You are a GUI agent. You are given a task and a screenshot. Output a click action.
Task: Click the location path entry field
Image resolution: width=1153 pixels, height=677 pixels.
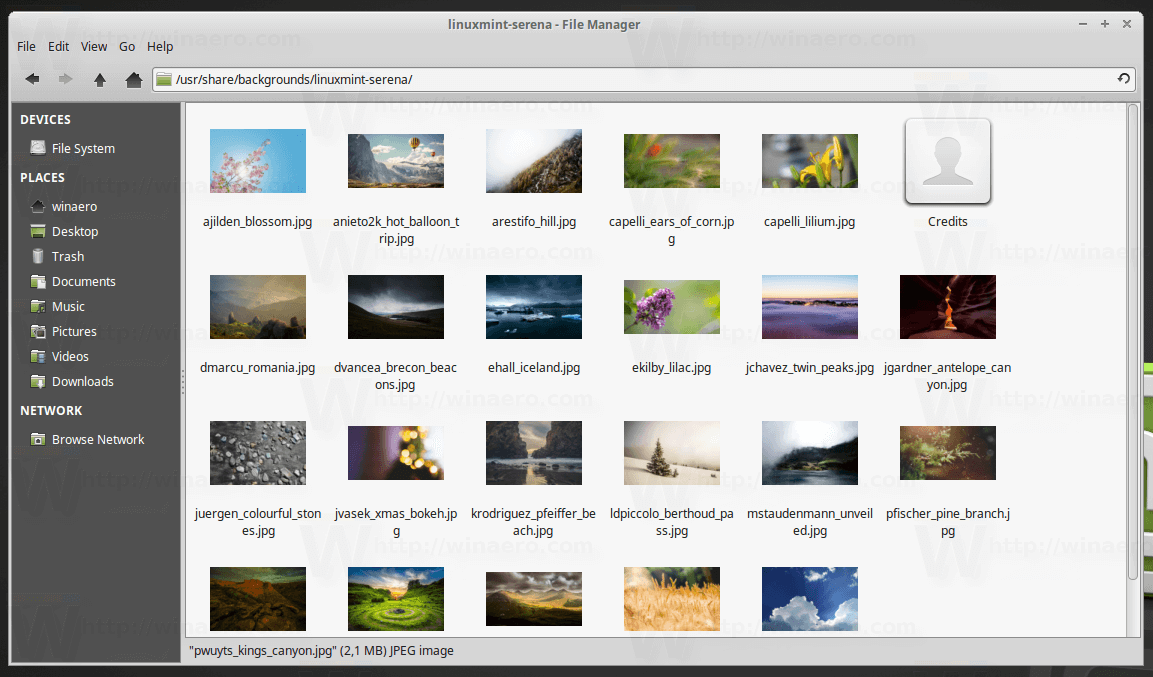(643, 79)
